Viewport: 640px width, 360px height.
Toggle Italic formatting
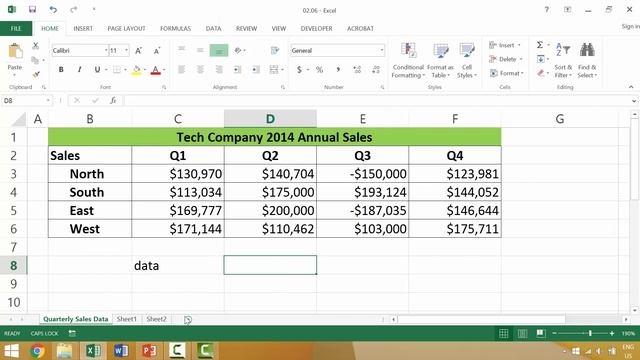[x=79, y=70]
